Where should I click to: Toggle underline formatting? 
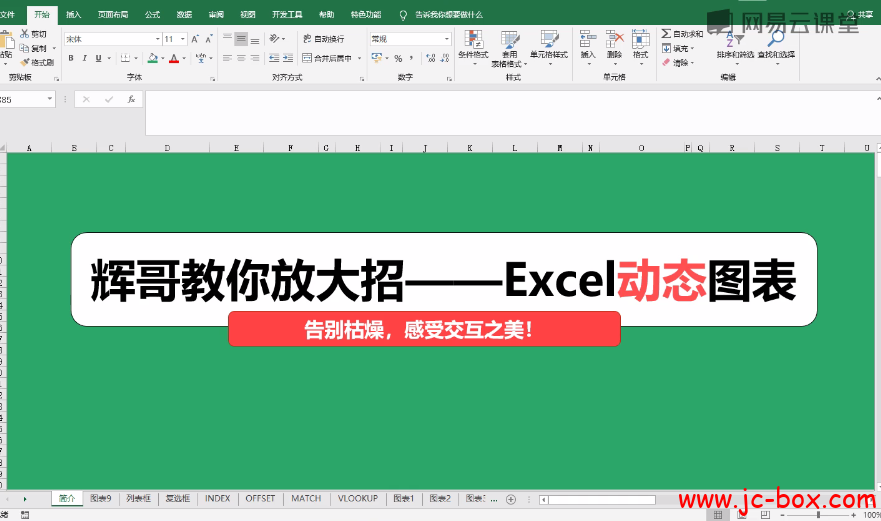[x=98, y=58]
